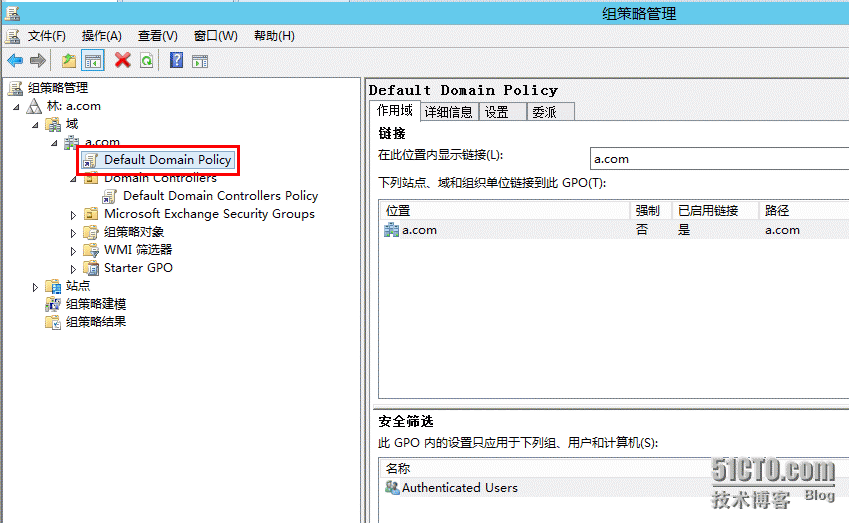The width and height of the screenshot is (849, 523).
Task: Open the 文件(F) menu
Action: (47, 36)
